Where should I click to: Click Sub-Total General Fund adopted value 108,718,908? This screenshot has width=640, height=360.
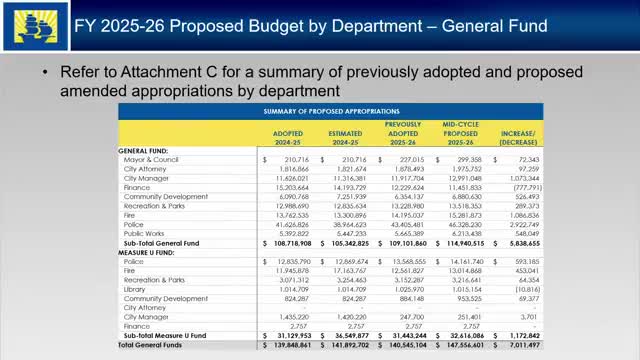292,243
